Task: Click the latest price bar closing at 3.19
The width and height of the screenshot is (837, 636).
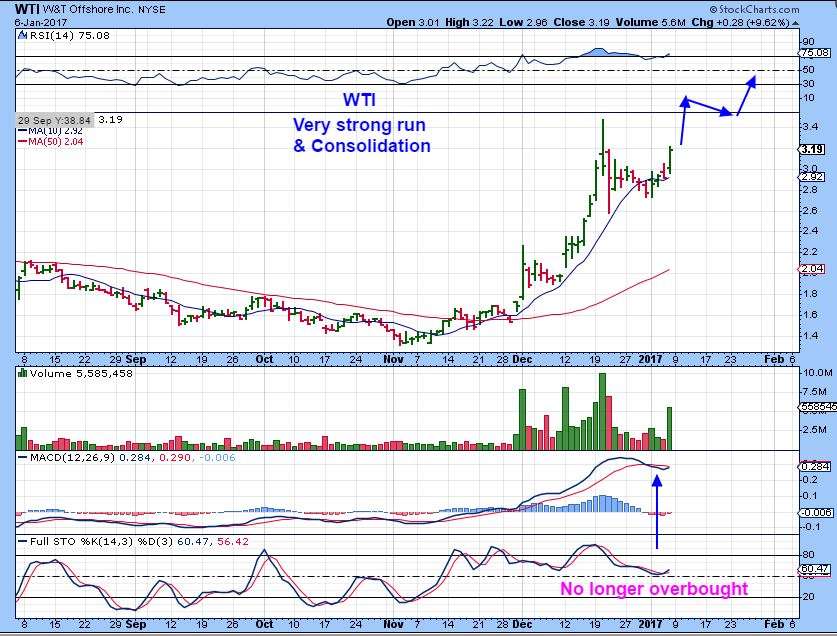Action: click(669, 160)
